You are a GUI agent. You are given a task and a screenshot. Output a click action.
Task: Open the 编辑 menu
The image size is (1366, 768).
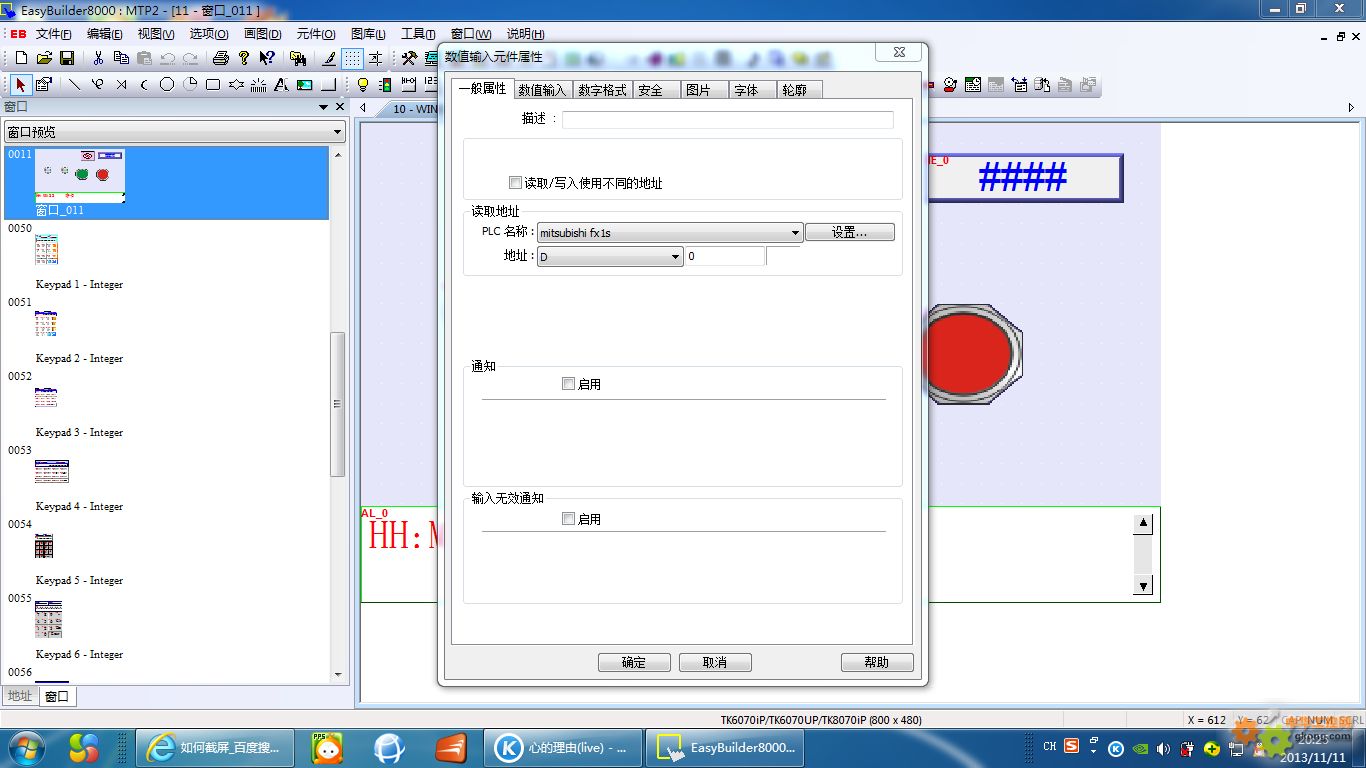click(x=105, y=34)
